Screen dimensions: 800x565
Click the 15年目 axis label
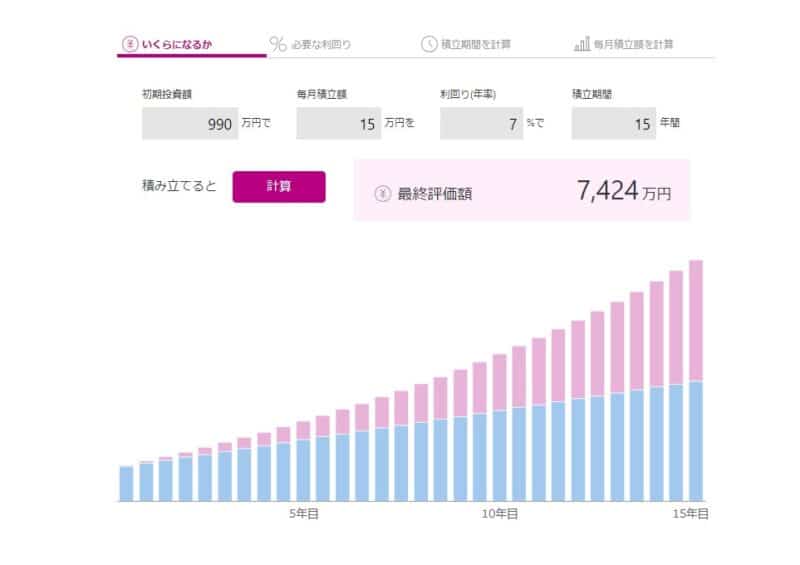pyautogui.click(x=690, y=513)
